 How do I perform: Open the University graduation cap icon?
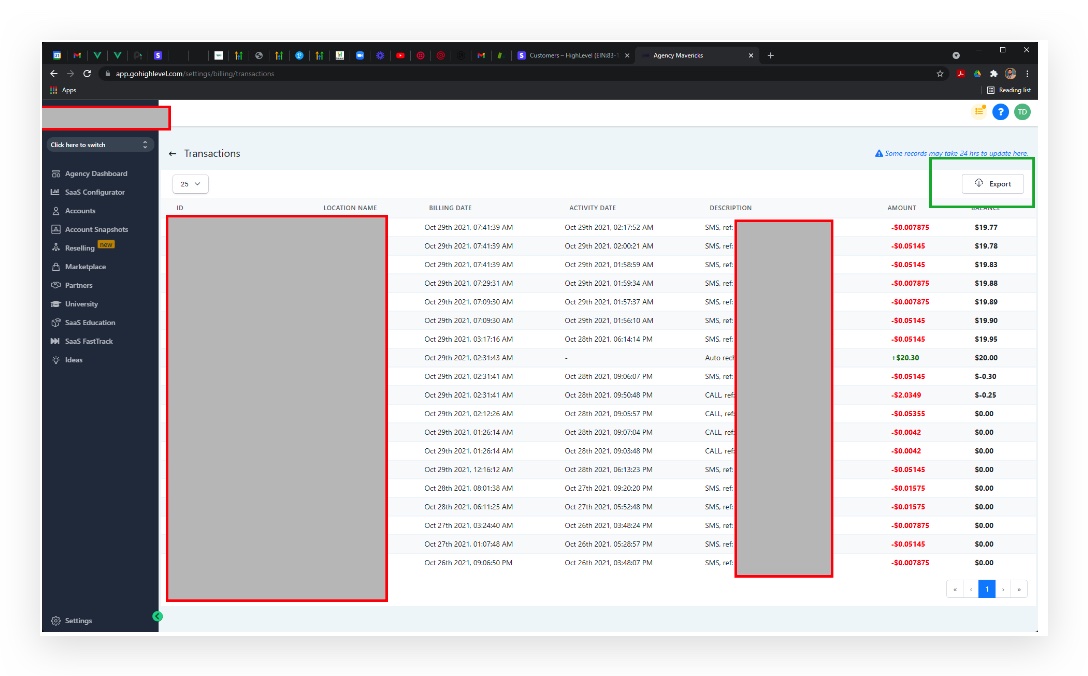pos(56,304)
